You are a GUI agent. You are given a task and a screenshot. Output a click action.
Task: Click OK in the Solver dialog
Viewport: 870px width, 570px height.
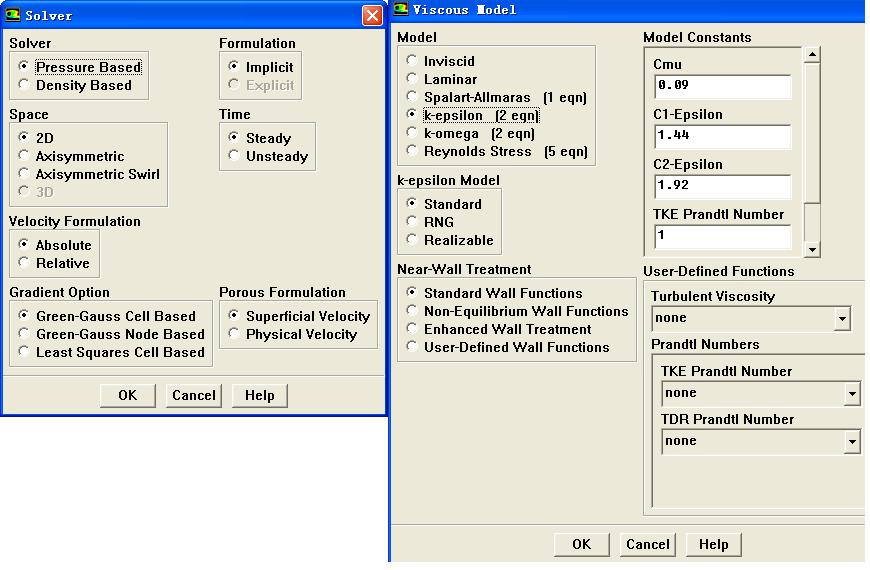point(127,396)
